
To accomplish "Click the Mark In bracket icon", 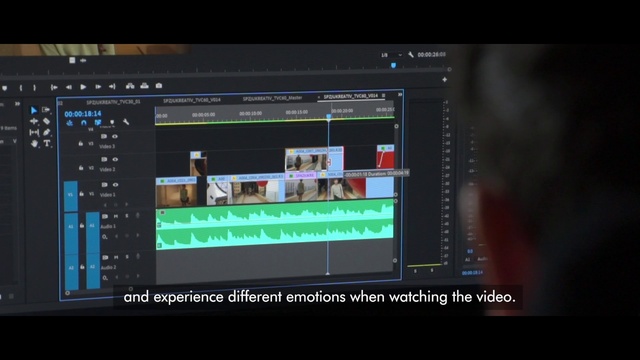I will (21, 88).
